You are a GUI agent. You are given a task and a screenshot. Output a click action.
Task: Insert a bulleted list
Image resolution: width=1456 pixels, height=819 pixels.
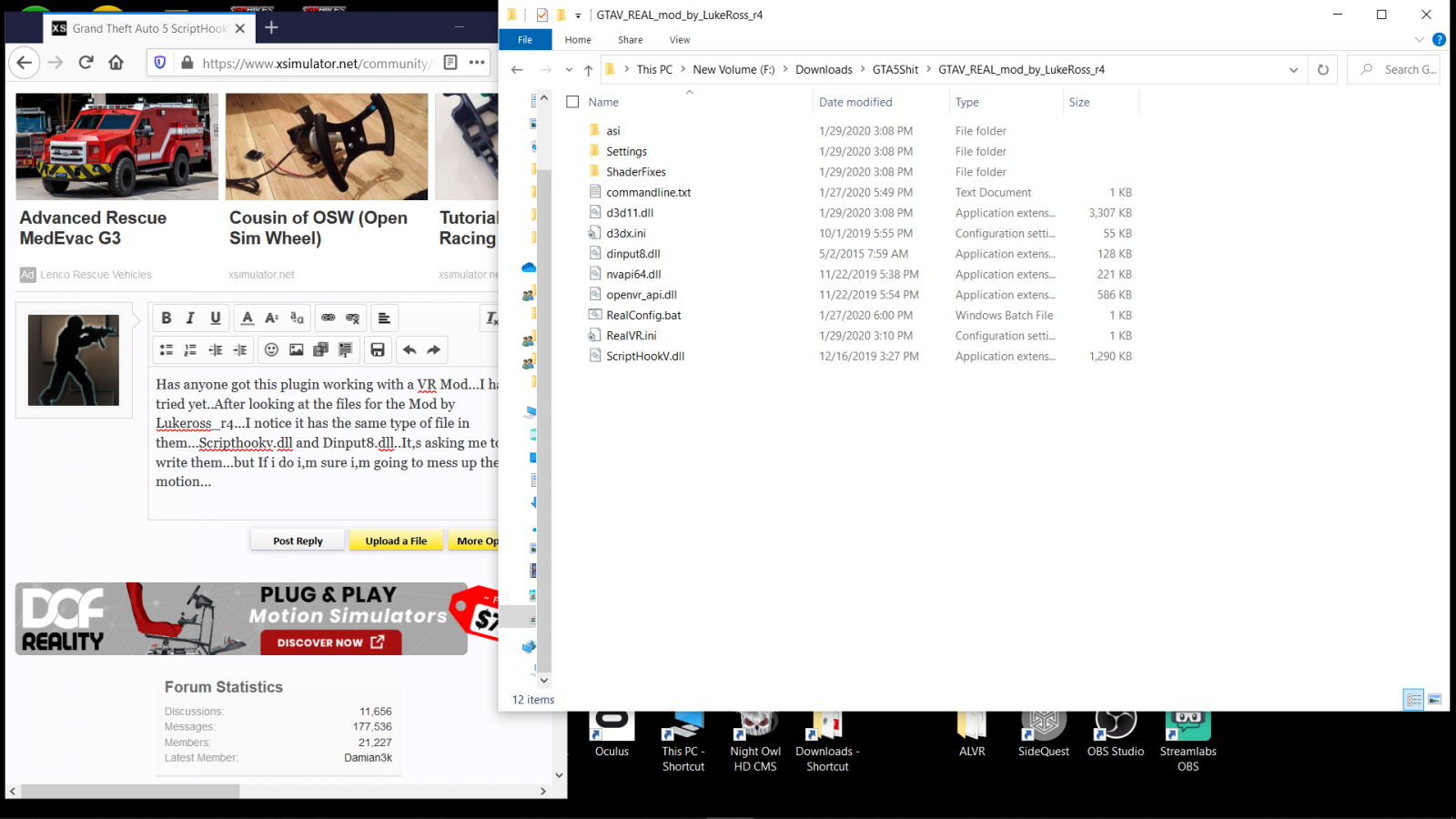pyautogui.click(x=167, y=349)
